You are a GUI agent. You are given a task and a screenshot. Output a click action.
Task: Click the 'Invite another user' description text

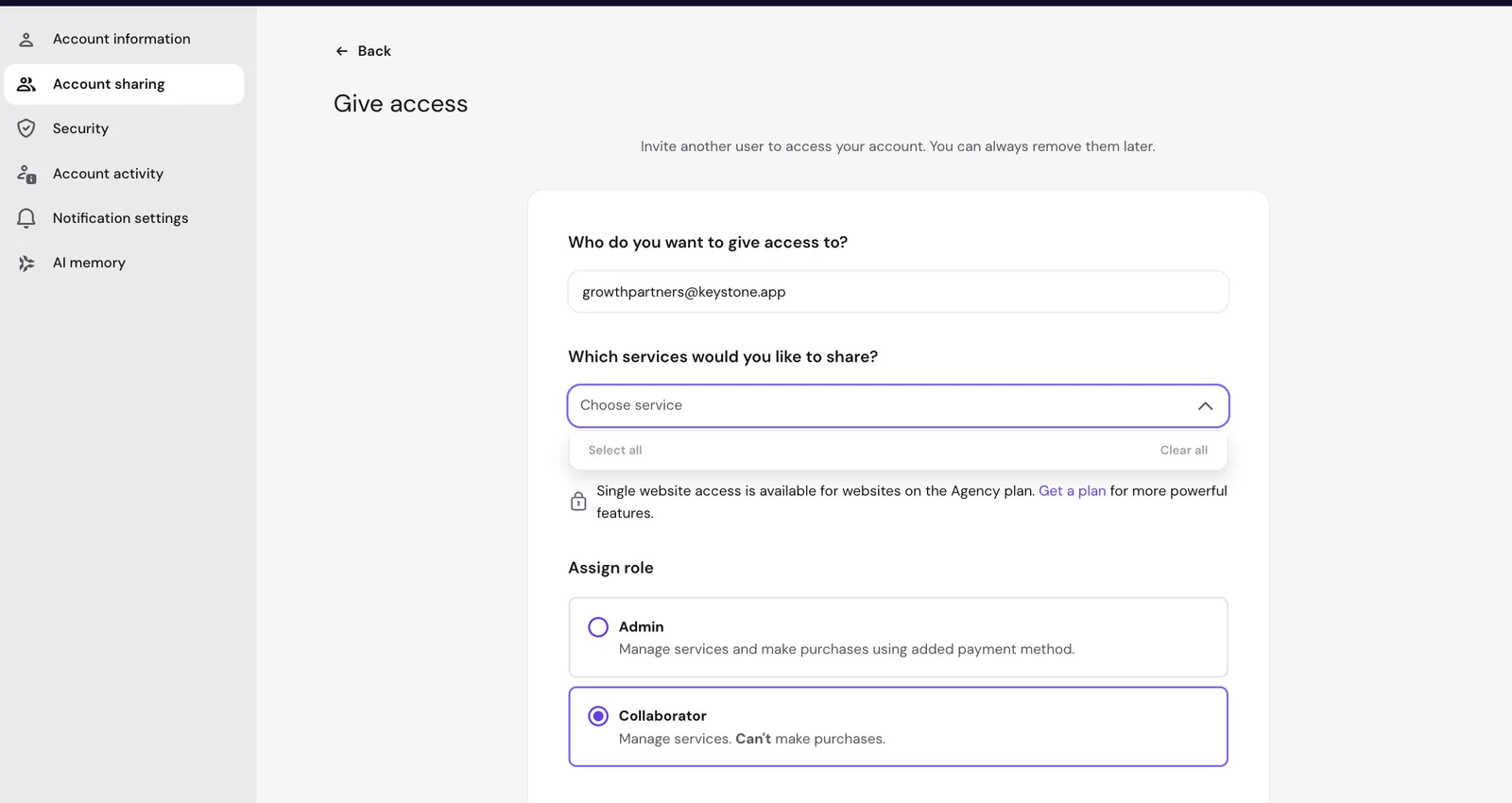(898, 146)
